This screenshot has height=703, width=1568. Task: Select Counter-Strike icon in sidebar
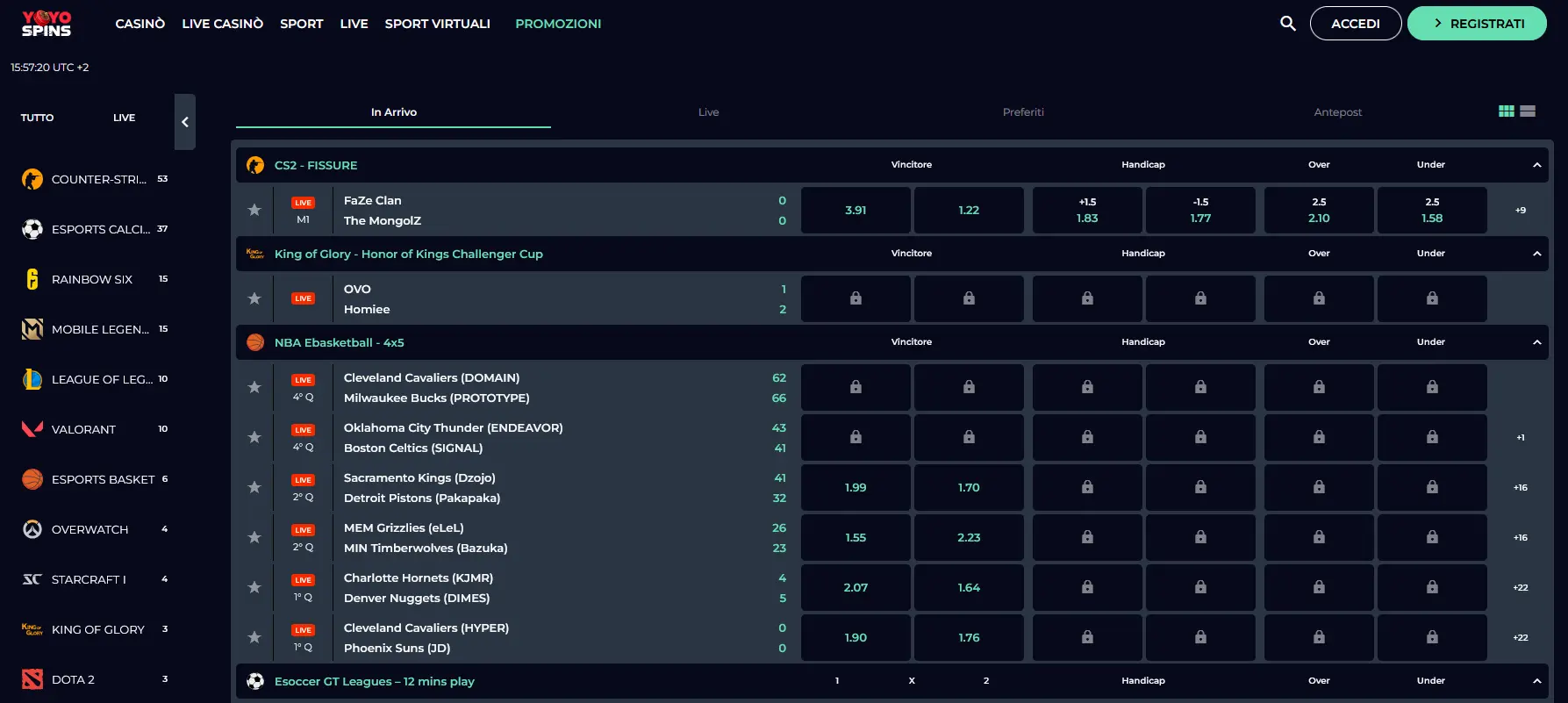(x=32, y=179)
